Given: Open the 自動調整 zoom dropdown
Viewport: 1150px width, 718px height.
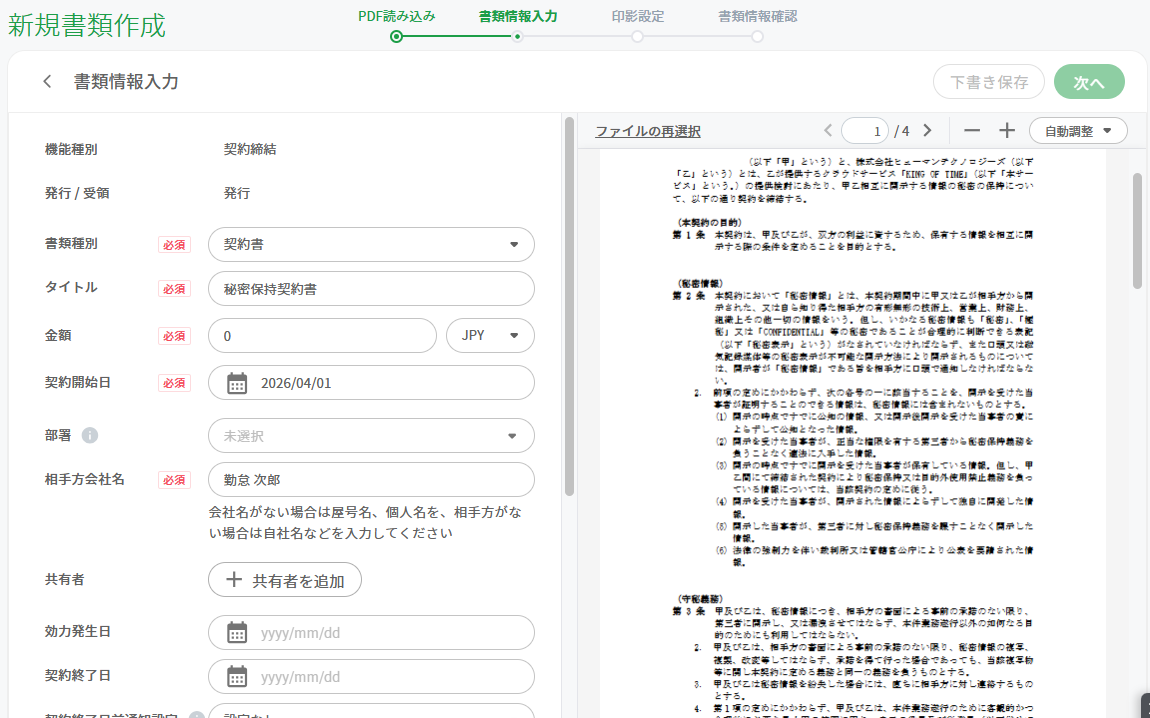Looking at the screenshot, I should 1077,131.
